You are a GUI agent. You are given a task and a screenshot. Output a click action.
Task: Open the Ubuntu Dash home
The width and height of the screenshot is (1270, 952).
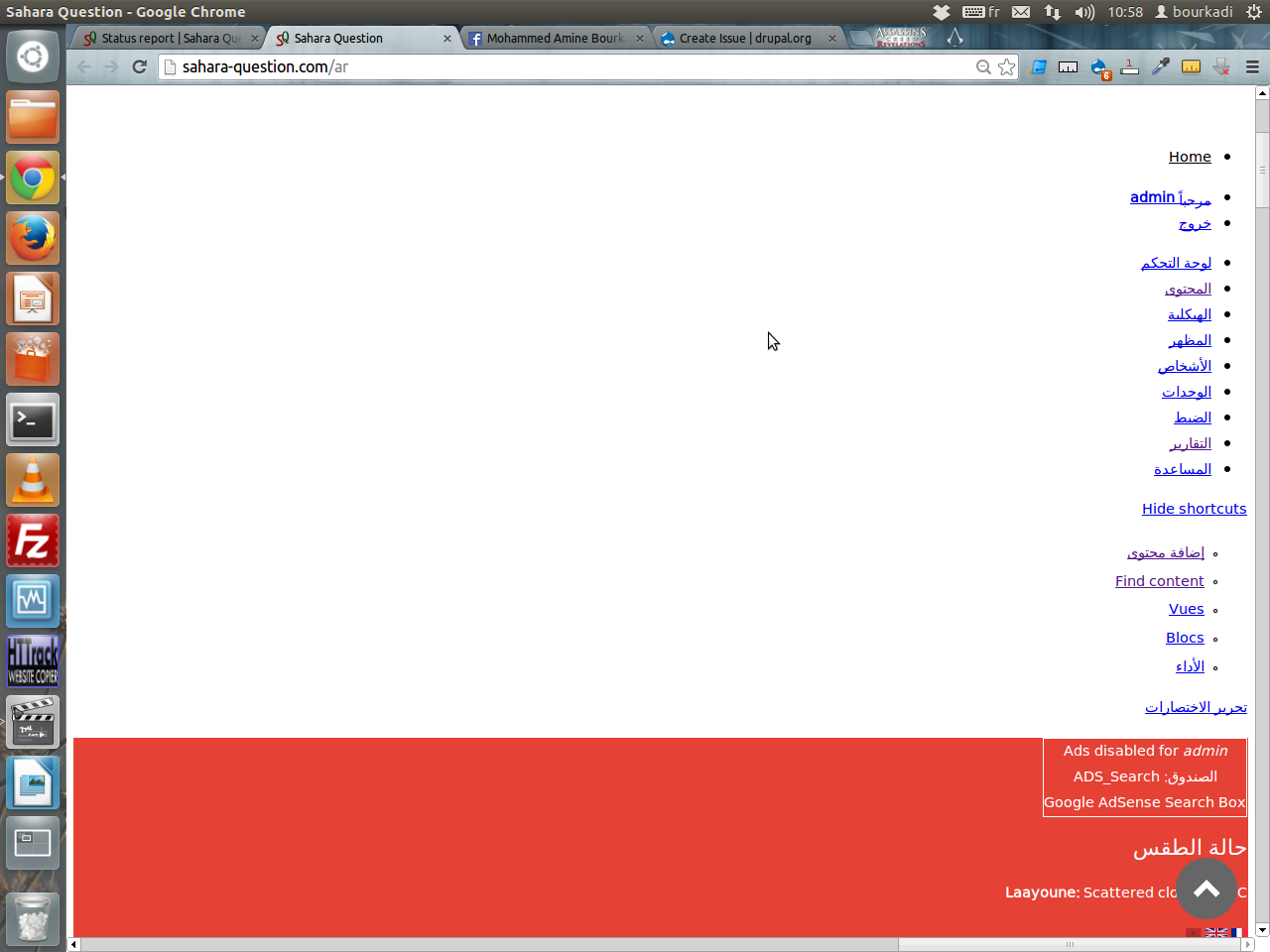coord(33,57)
